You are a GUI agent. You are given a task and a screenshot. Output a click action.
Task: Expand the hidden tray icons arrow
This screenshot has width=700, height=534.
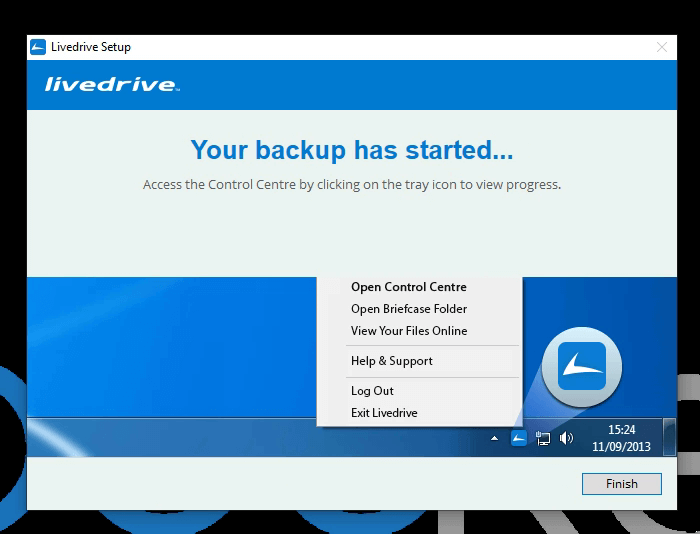click(494, 438)
